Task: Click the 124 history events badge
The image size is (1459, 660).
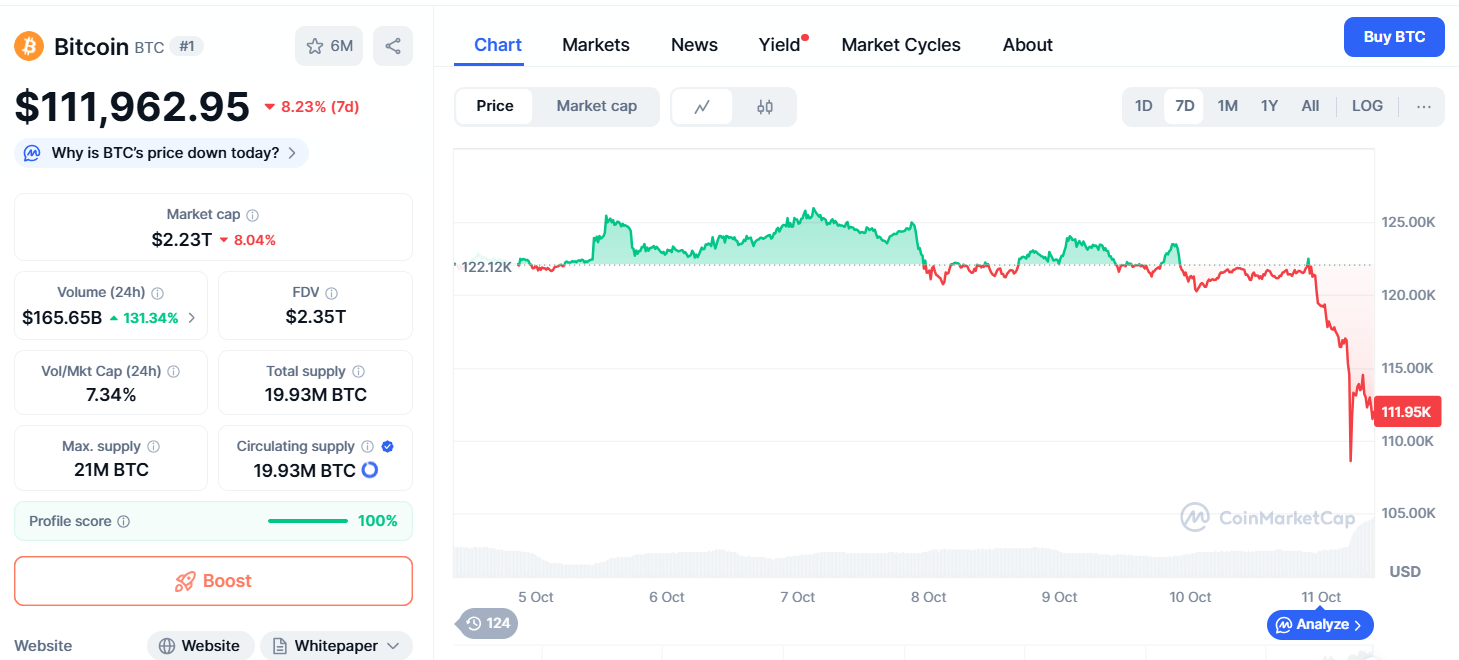Action: (488, 624)
